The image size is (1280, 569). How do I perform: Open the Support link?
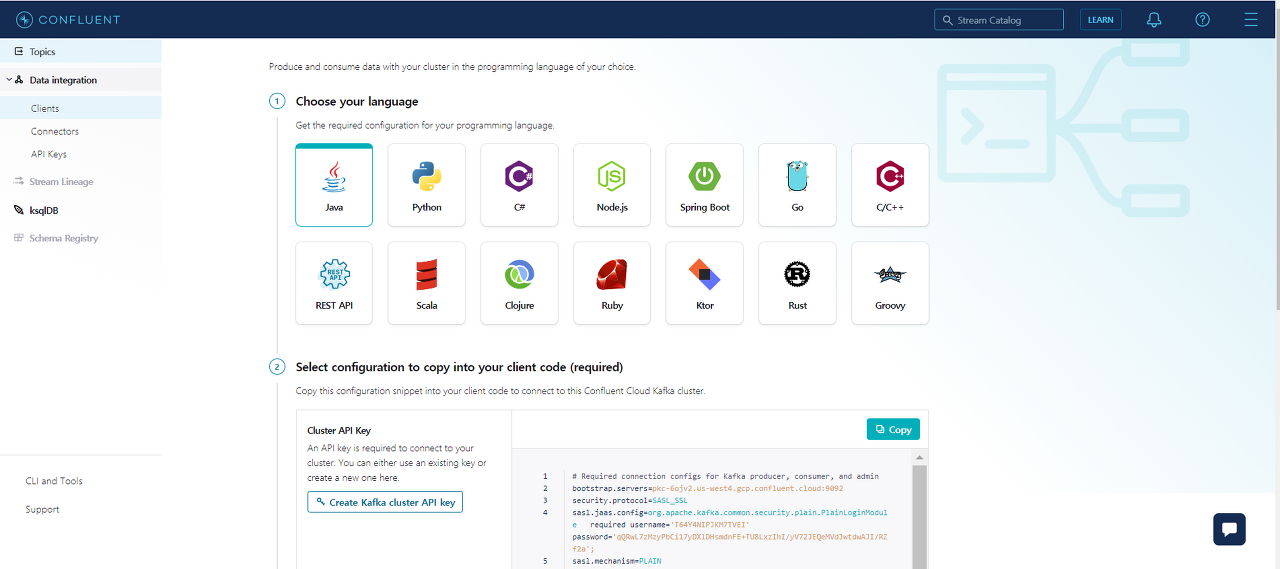pyautogui.click(x=43, y=509)
